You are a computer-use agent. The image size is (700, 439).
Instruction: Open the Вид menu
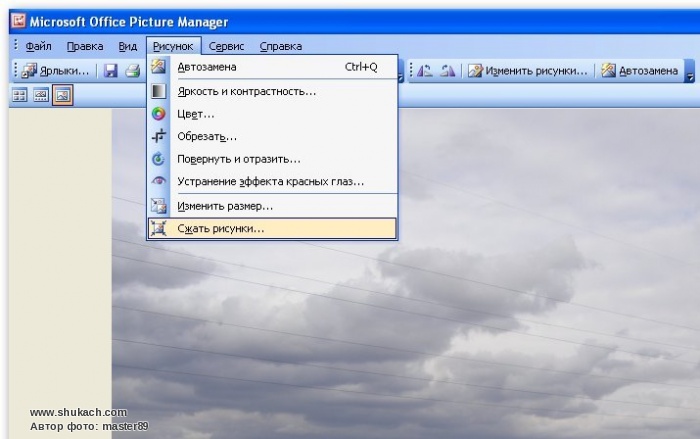tap(128, 46)
